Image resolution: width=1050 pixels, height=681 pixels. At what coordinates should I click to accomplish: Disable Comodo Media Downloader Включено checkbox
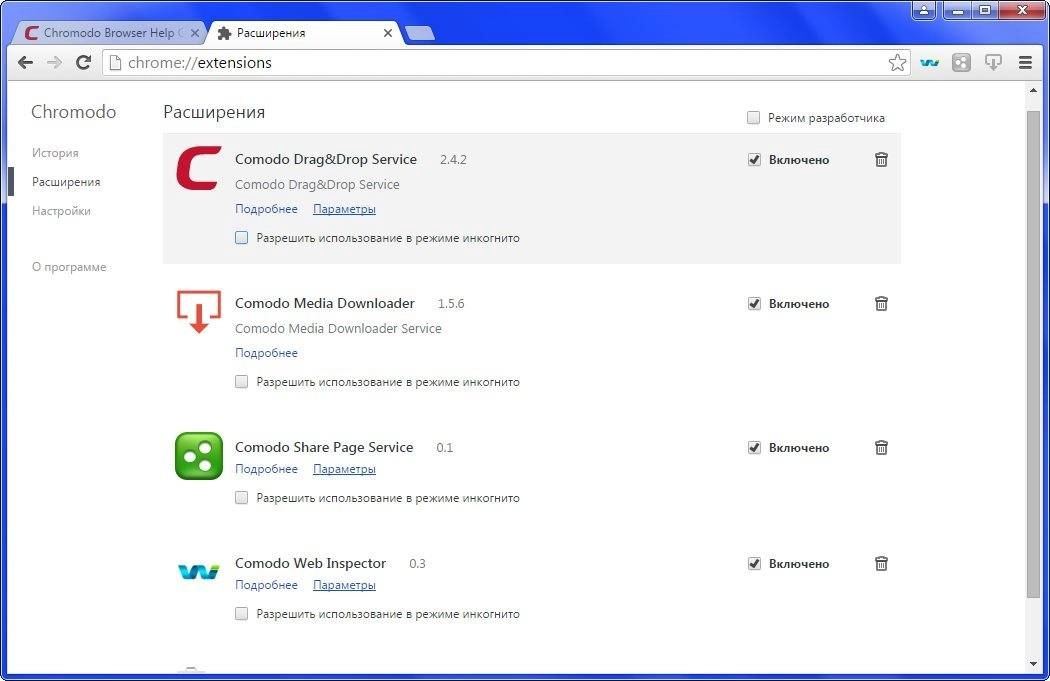click(754, 303)
